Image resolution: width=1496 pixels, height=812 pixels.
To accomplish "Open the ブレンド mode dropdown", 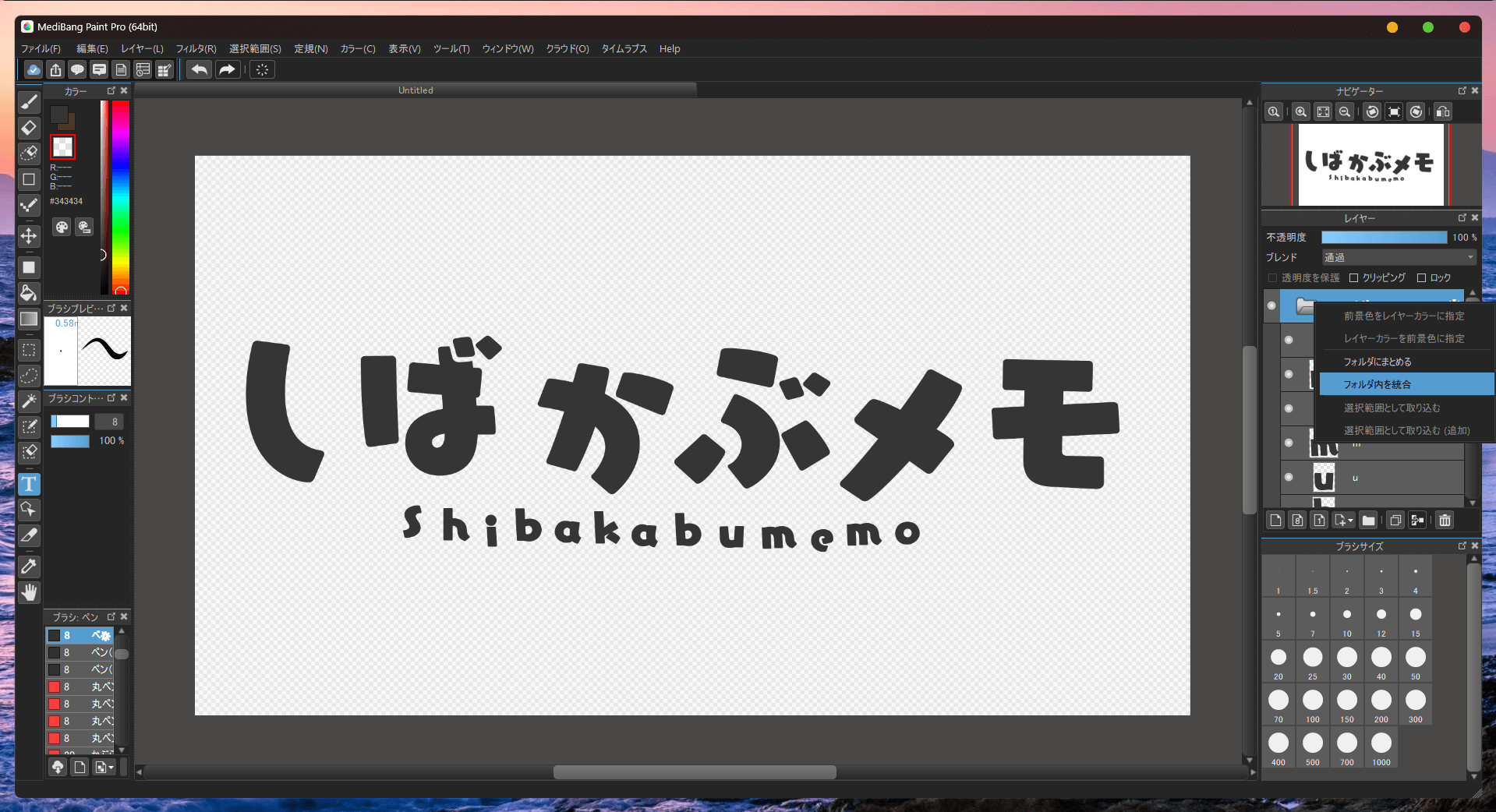I will pos(1399,258).
